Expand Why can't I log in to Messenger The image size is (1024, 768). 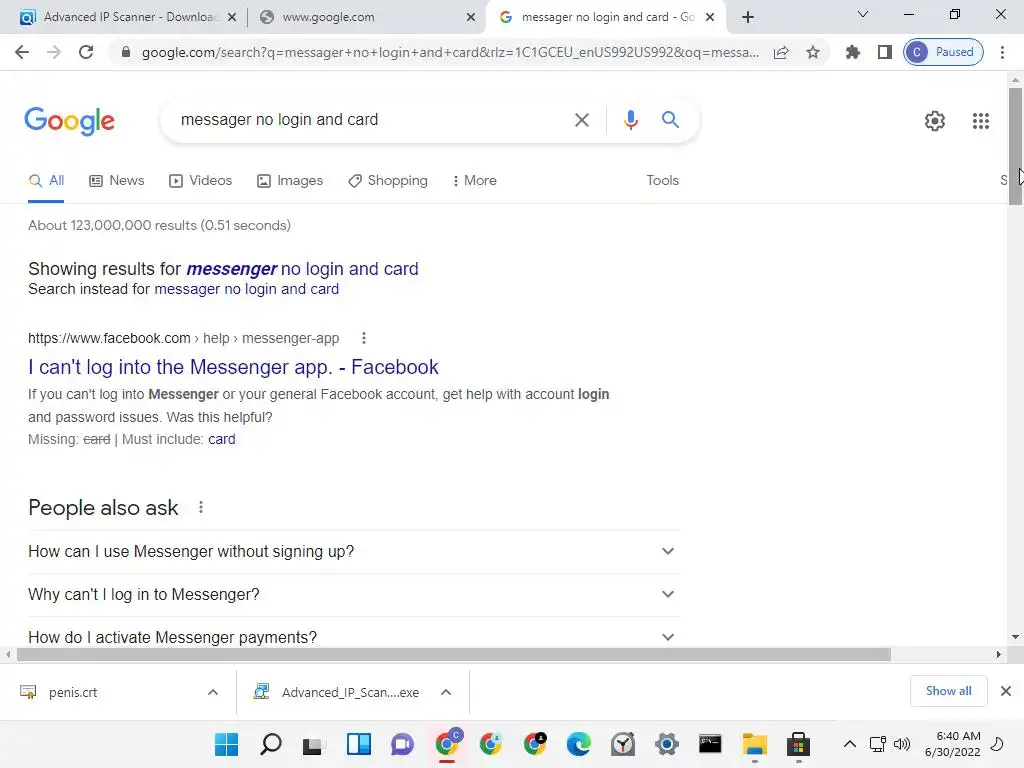pos(353,595)
